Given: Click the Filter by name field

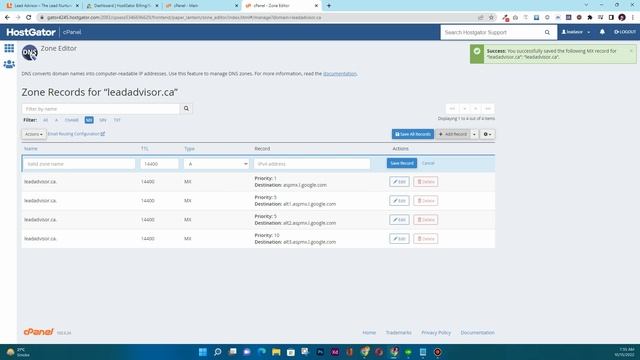Looking at the screenshot, I should point(101,109).
